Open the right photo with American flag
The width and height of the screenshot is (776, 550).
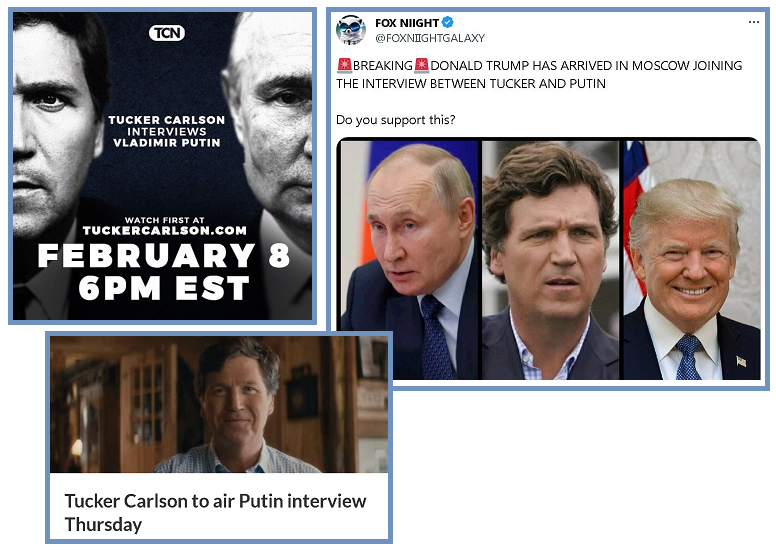click(691, 260)
